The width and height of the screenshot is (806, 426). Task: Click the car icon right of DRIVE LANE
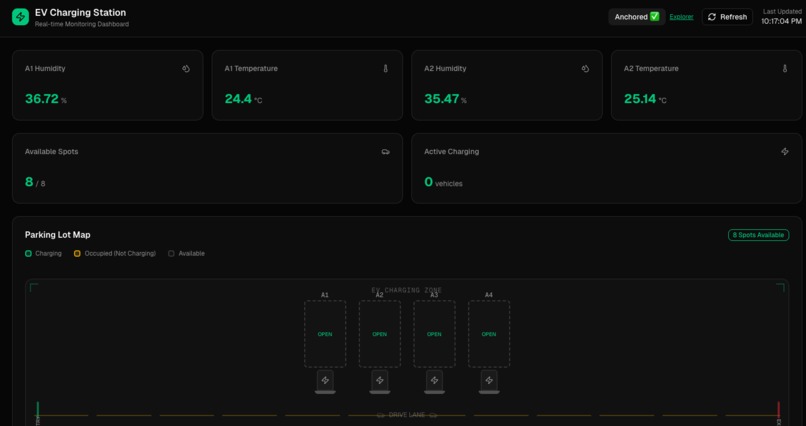433,415
